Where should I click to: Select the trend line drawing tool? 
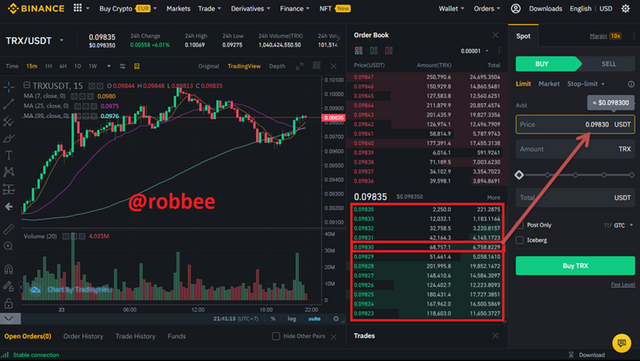click(9, 104)
